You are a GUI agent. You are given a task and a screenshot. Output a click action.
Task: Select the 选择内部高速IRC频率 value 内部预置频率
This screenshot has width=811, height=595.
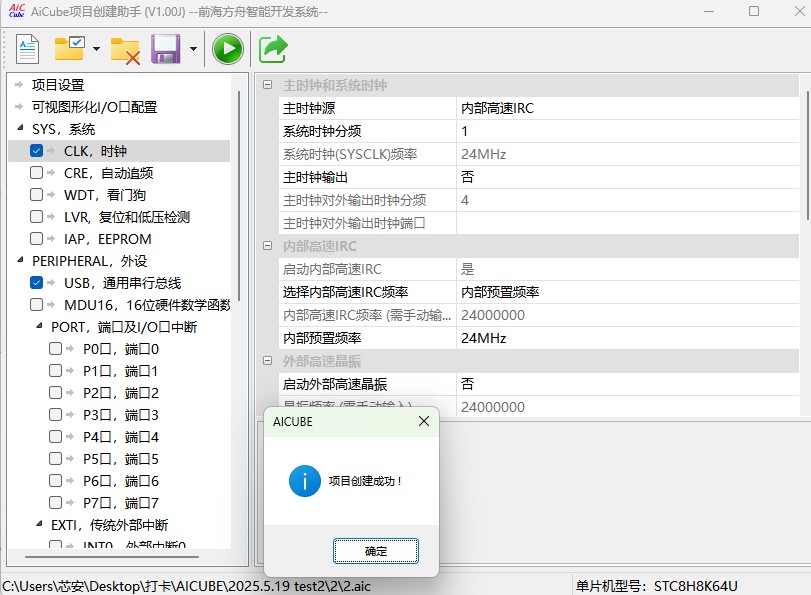627,292
